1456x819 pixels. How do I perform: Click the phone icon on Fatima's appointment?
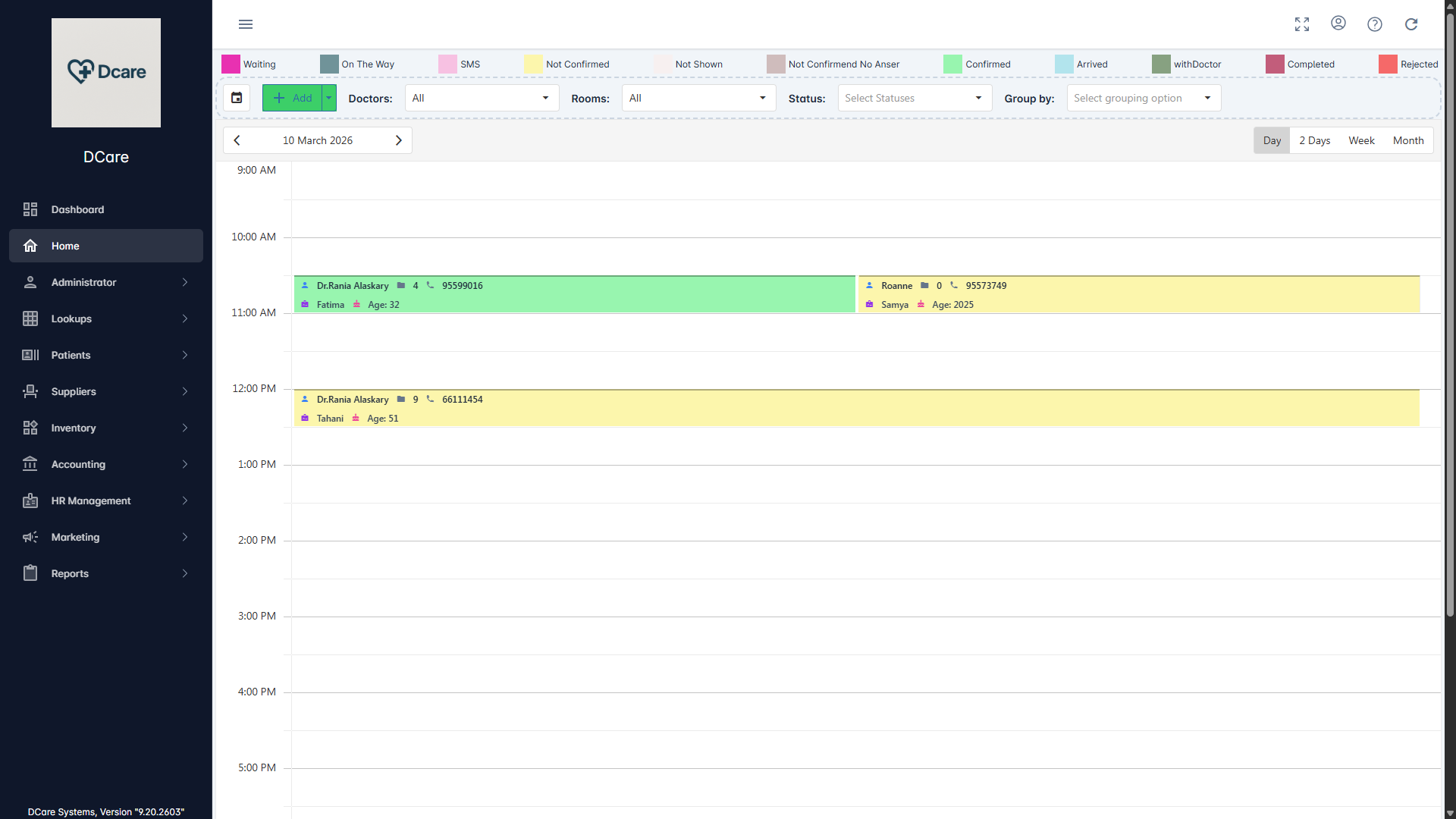click(x=428, y=286)
